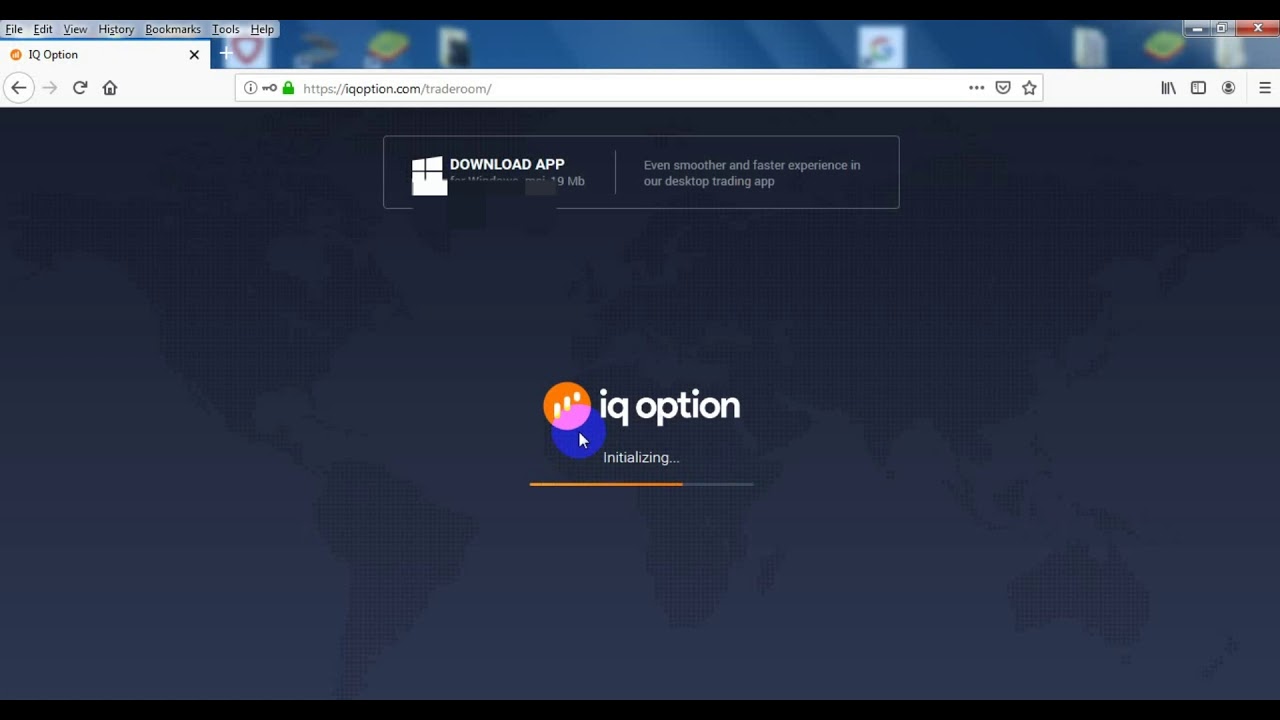Close the IQ Option tab
This screenshot has height=720, width=1280.
coord(194,55)
